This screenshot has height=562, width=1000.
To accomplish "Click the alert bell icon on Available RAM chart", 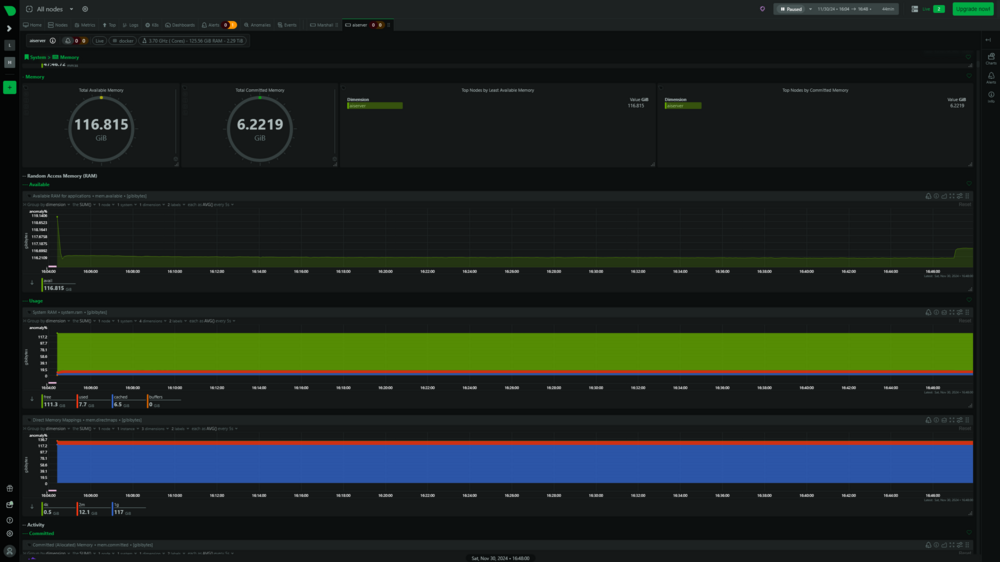I will point(928,196).
